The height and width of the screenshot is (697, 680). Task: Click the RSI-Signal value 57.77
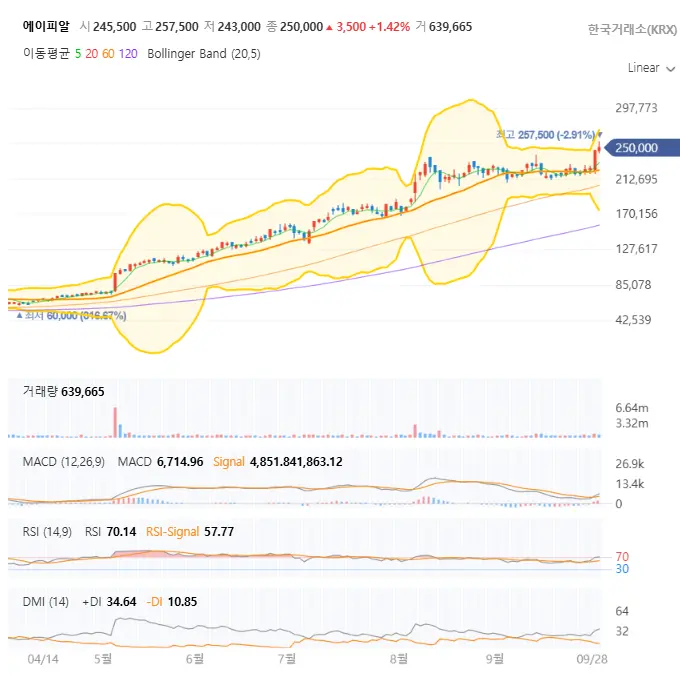point(219,532)
